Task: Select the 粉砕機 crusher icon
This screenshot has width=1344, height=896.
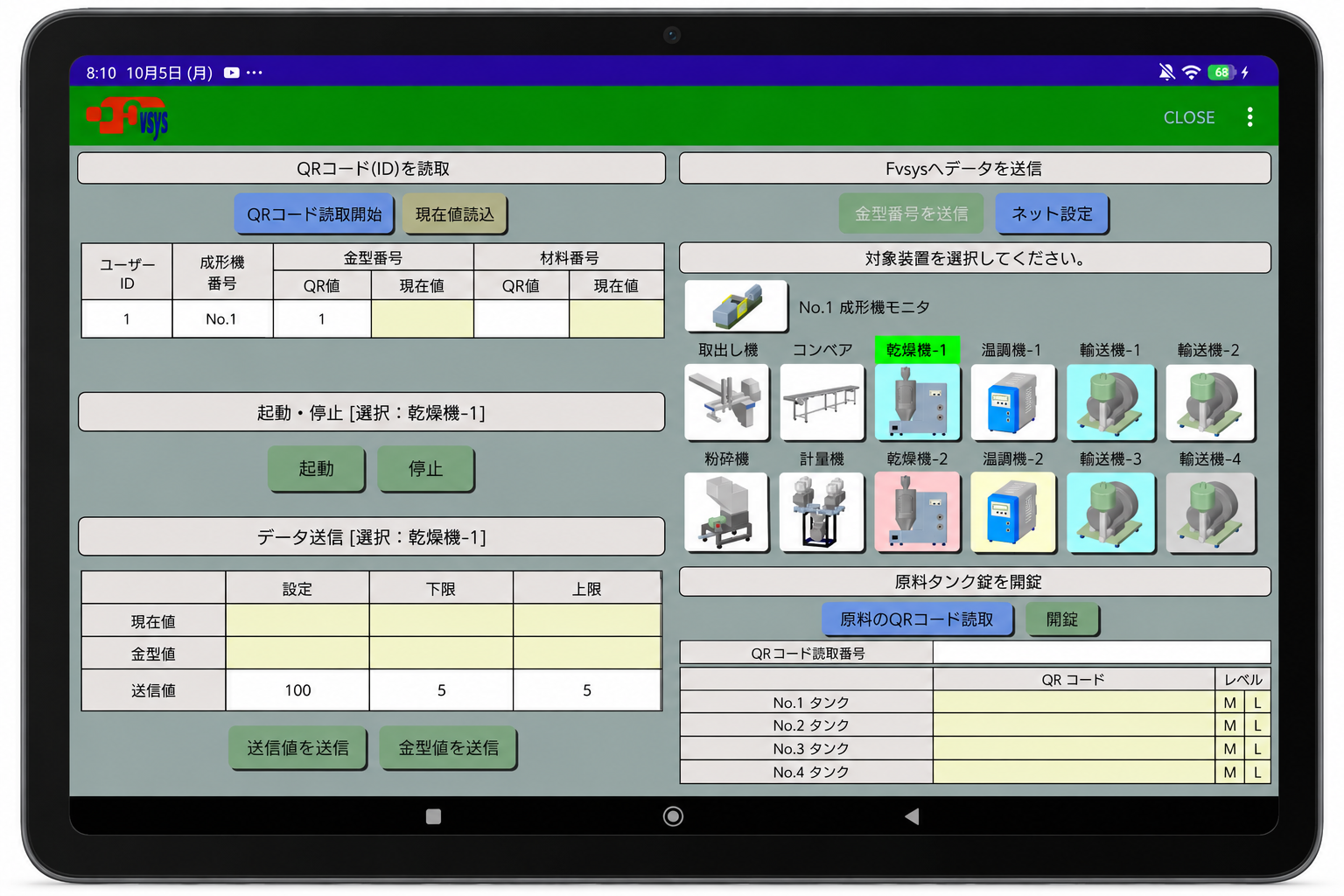Action: 727,513
